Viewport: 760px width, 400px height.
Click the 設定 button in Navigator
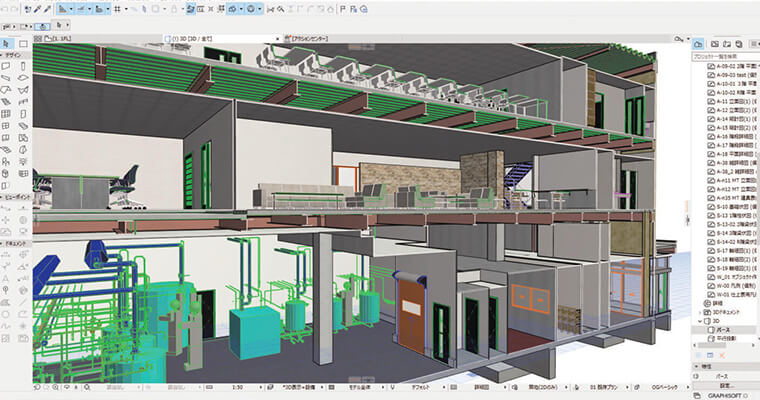click(725, 385)
